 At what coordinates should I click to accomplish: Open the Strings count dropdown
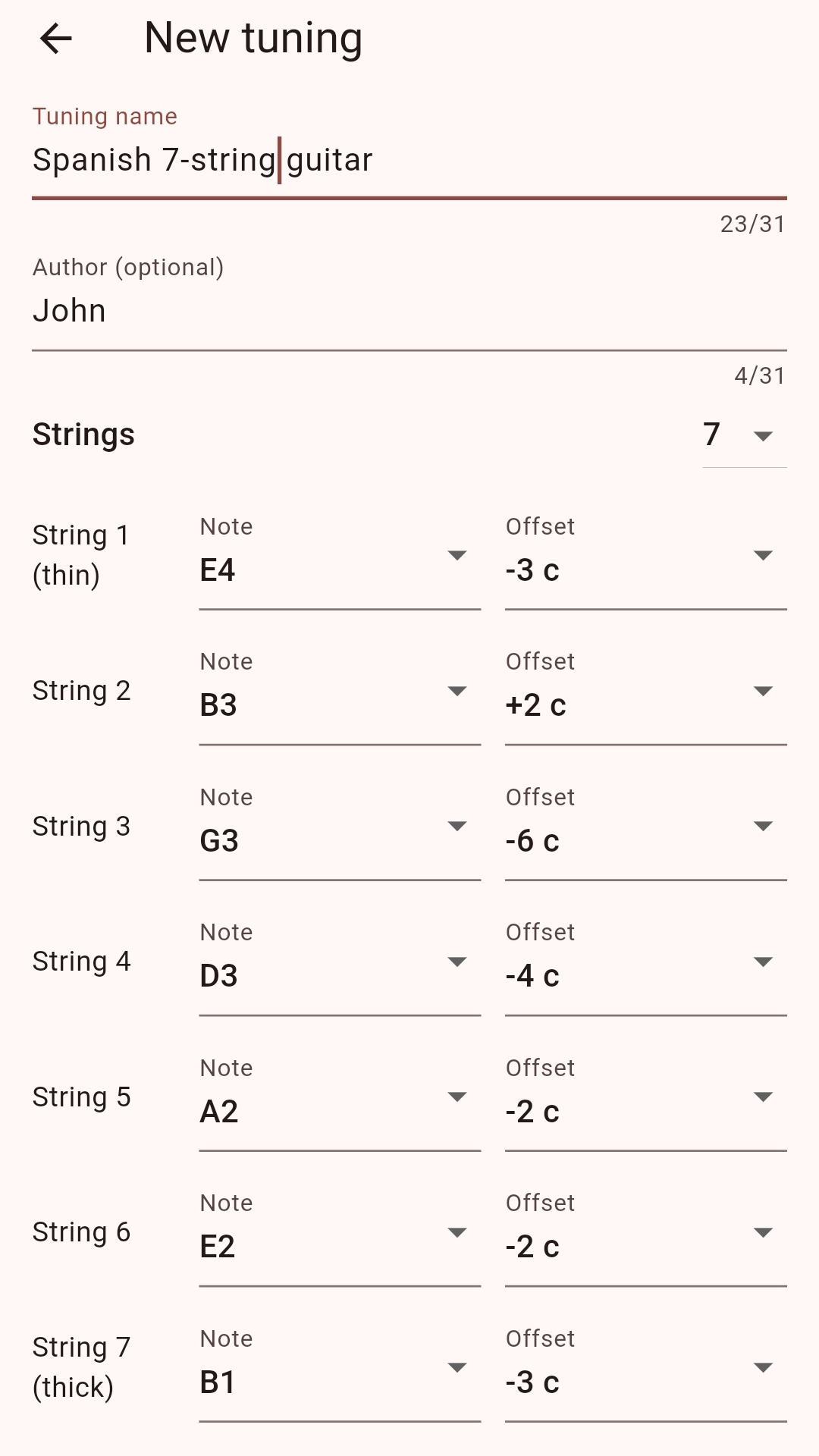coord(744,435)
